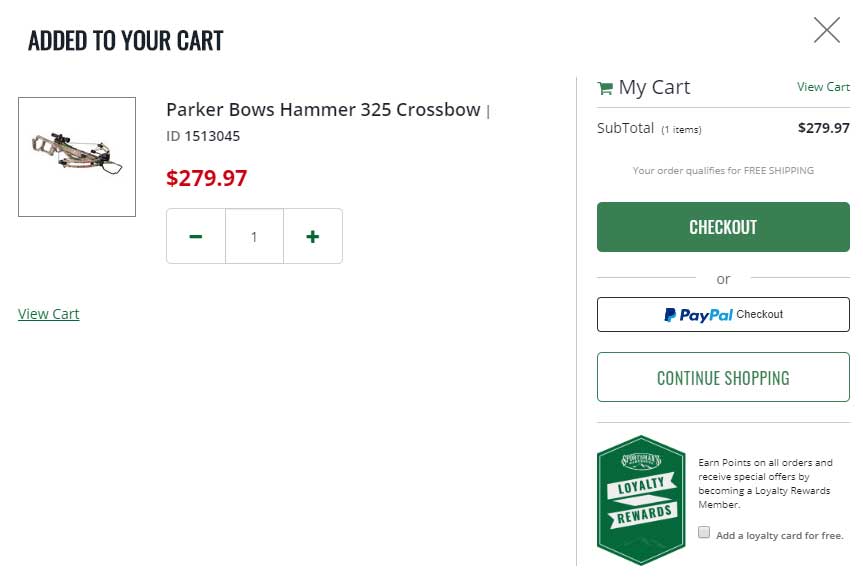863x579 pixels.
Task: Open View Cart link beside My Cart
Action: [823, 87]
